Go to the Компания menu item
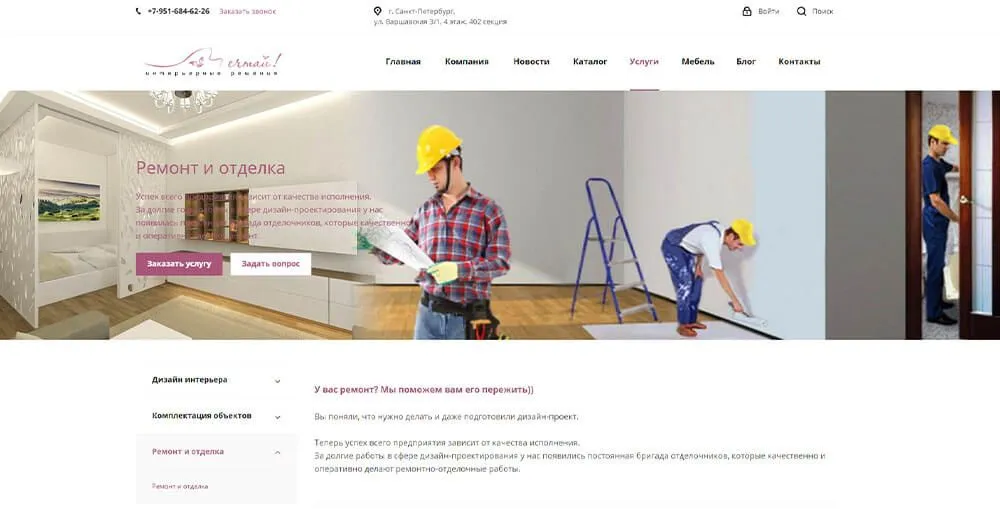The image size is (1000, 509). (467, 62)
